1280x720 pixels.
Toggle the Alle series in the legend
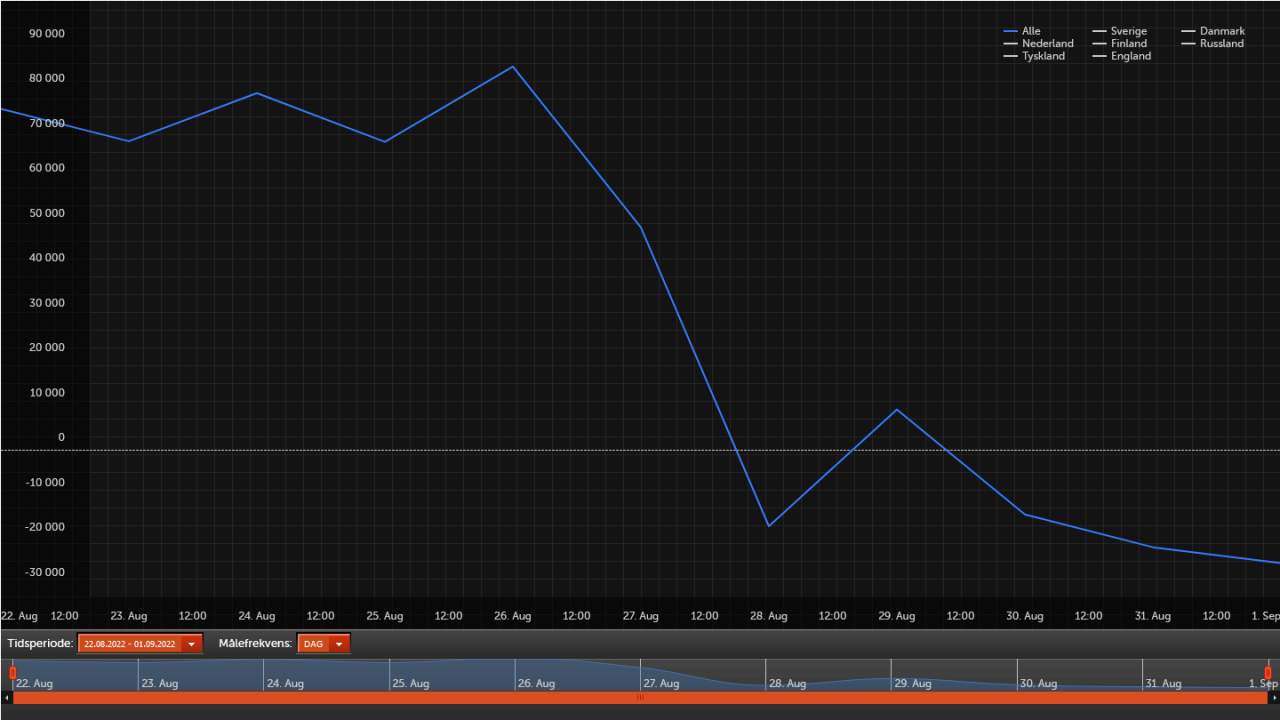click(1022, 31)
